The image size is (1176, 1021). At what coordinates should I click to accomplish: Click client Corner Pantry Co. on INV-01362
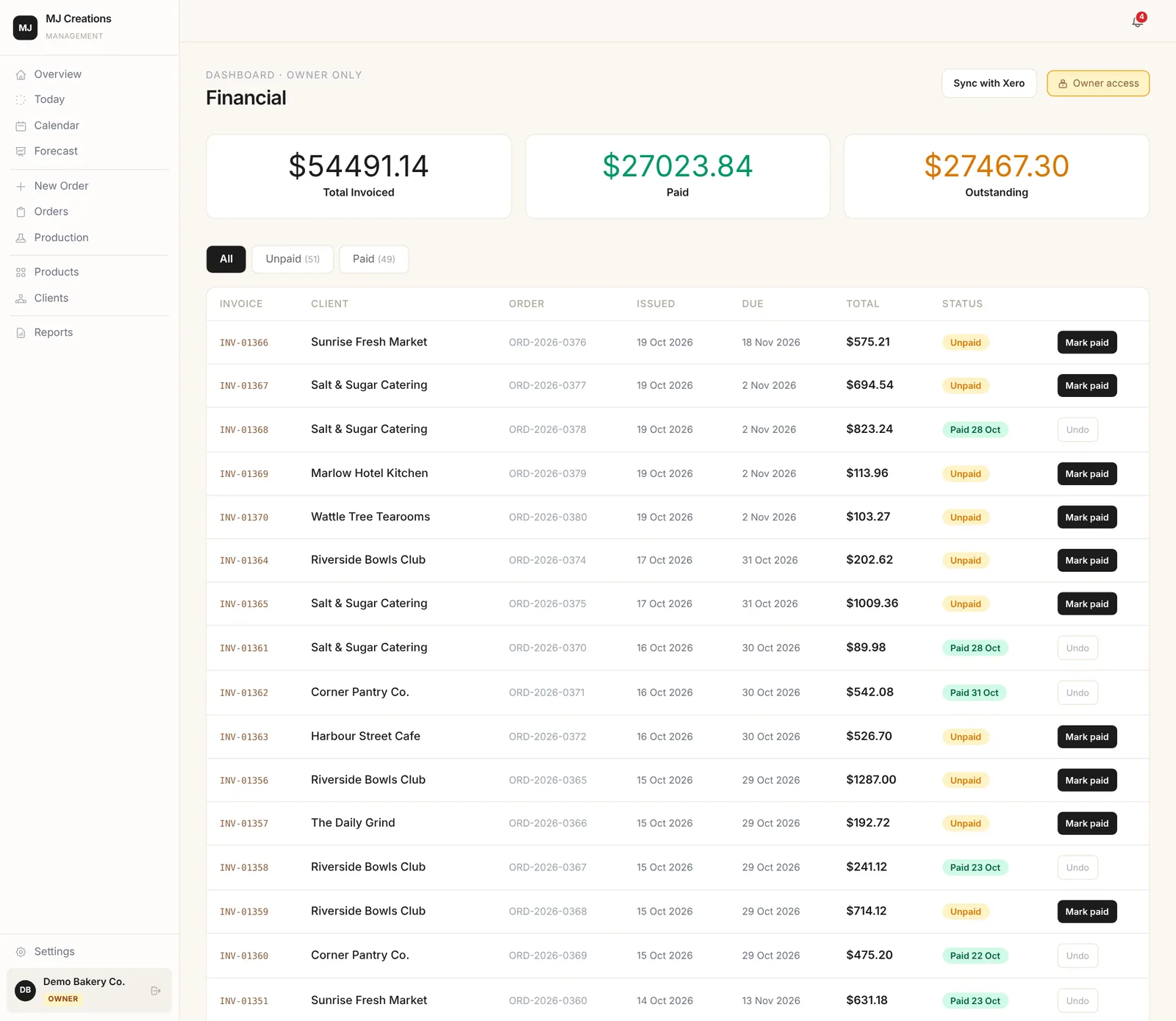[360, 692]
